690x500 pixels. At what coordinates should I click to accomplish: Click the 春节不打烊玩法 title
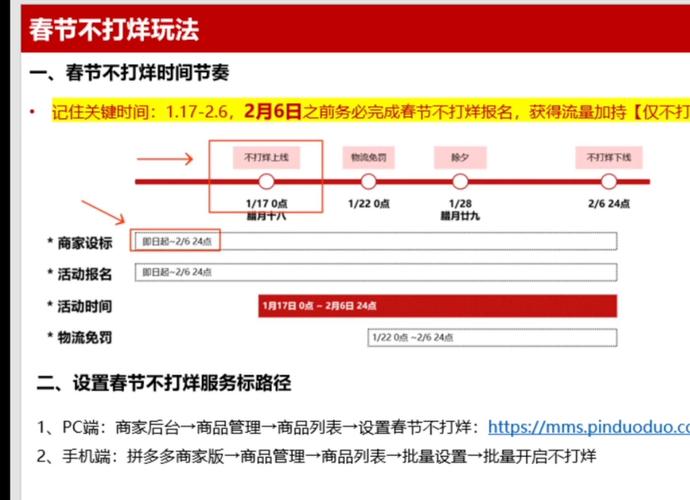114,29
